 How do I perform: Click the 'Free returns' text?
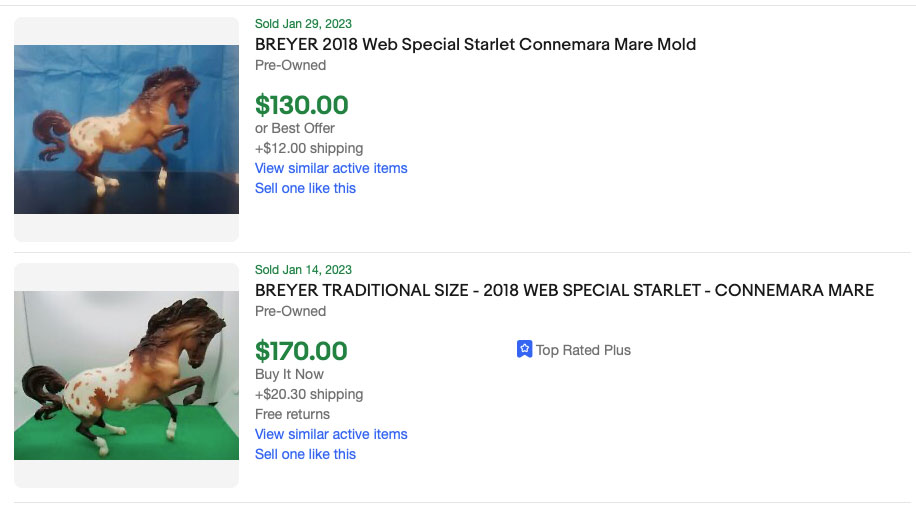tap(292, 414)
